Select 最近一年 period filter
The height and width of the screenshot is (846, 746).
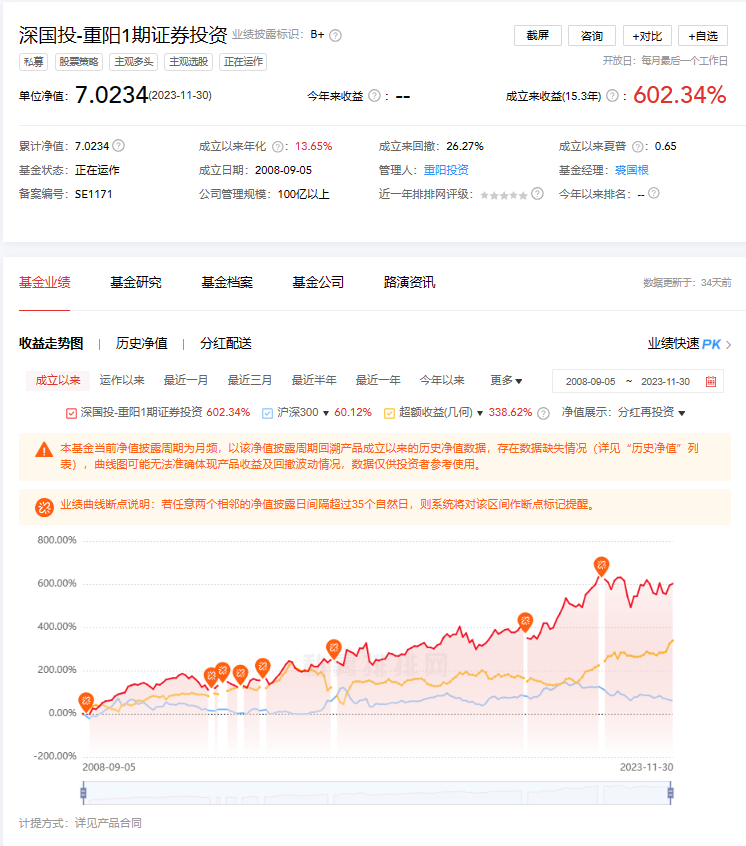[378, 380]
